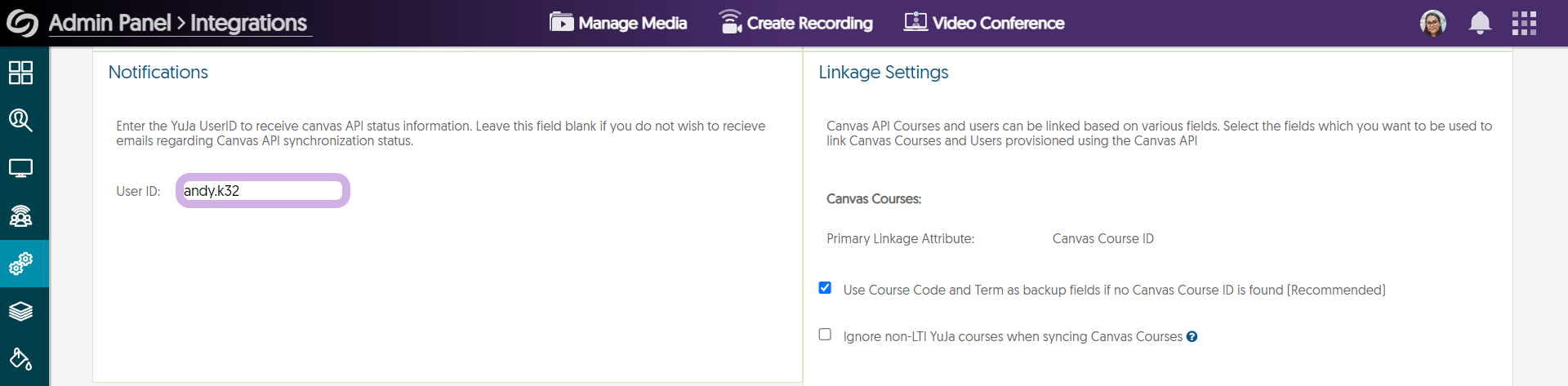Open the user groups sidebar icon
This screenshot has height=386, width=1568.
click(21, 216)
